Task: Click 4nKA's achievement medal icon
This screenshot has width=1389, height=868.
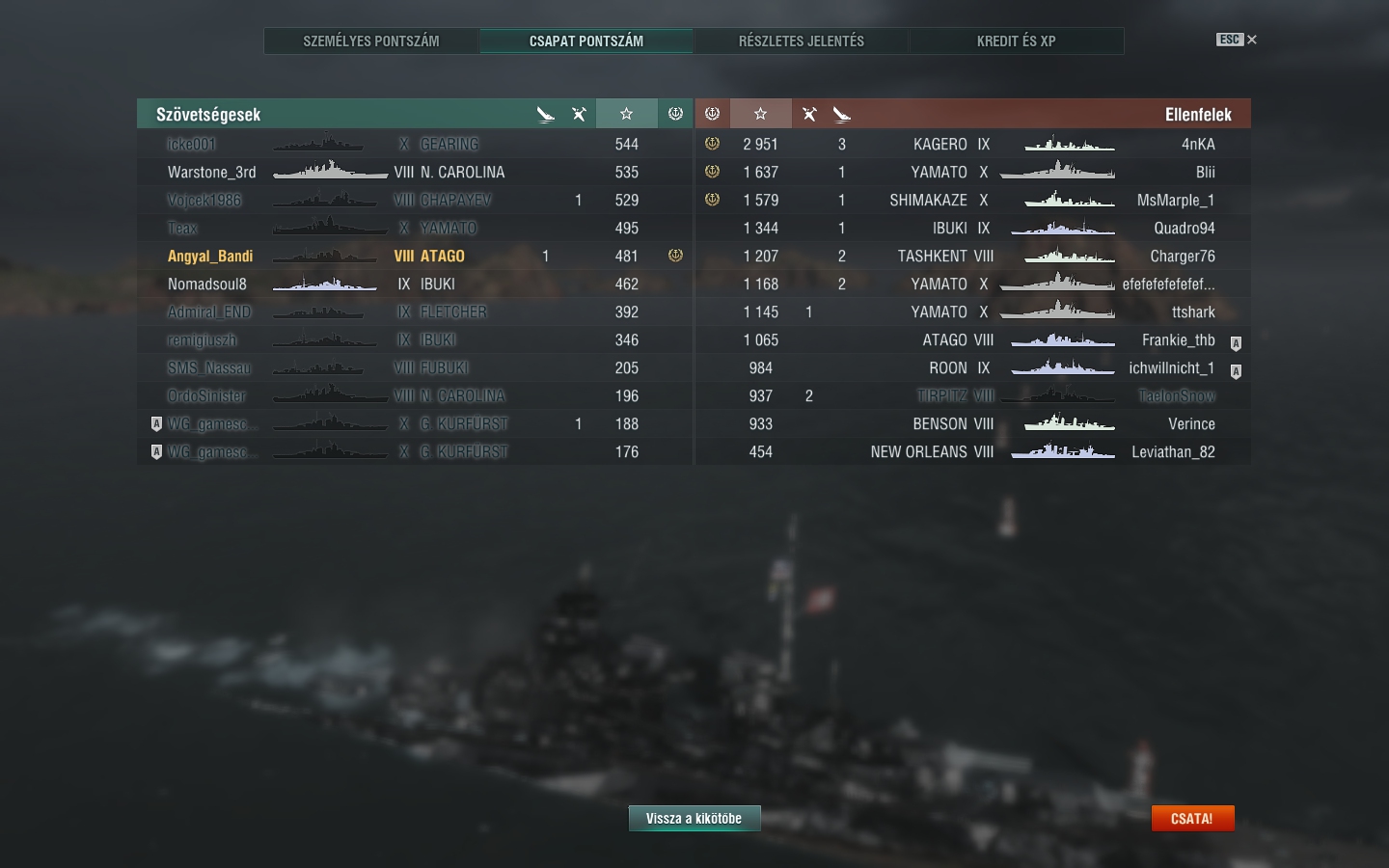Action: coord(712,144)
